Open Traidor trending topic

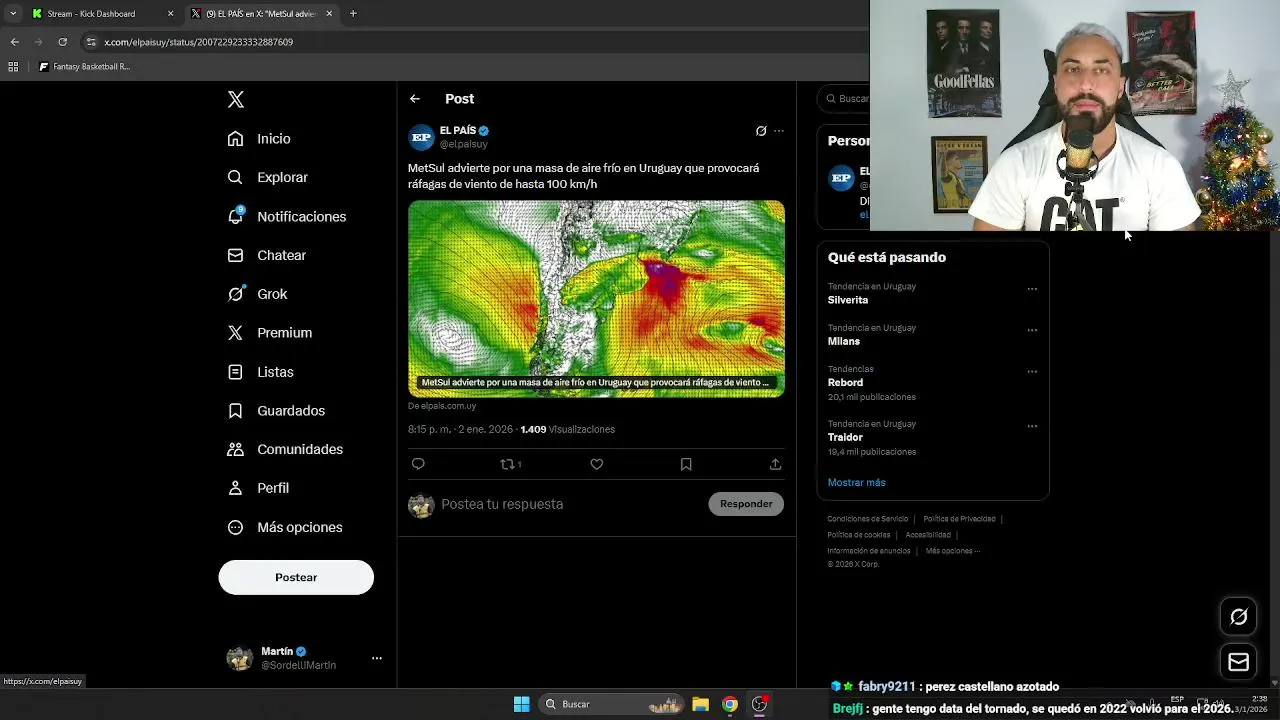tap(845, 437)
